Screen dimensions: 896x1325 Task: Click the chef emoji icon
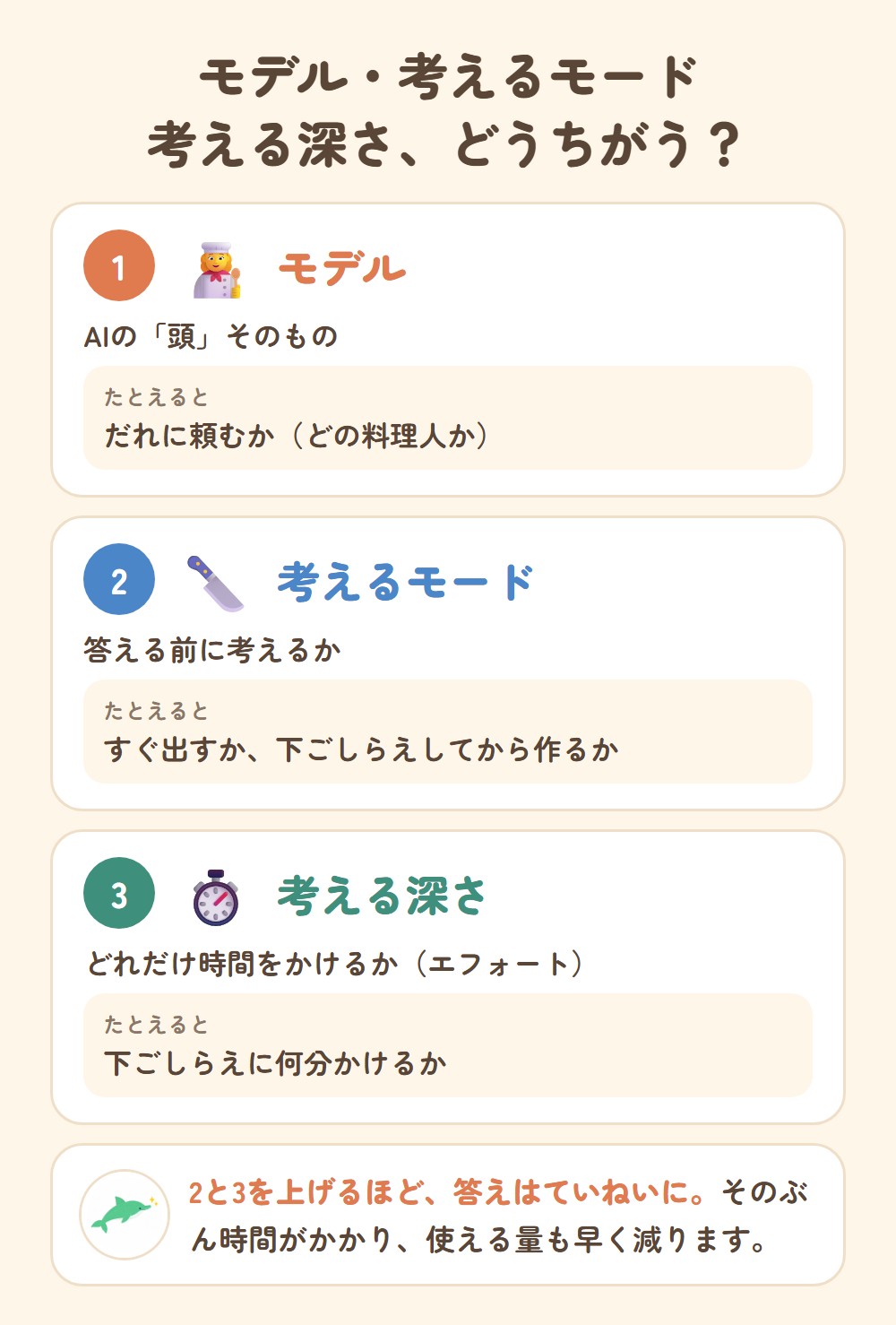217,269
